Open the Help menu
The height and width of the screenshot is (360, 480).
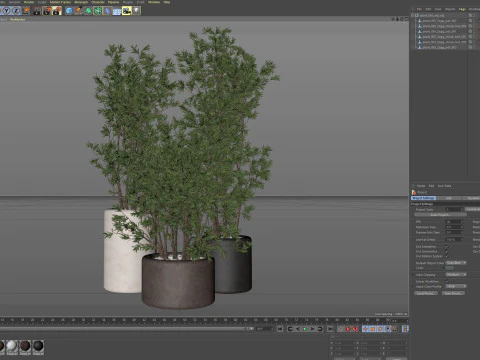tap(167, 2)
